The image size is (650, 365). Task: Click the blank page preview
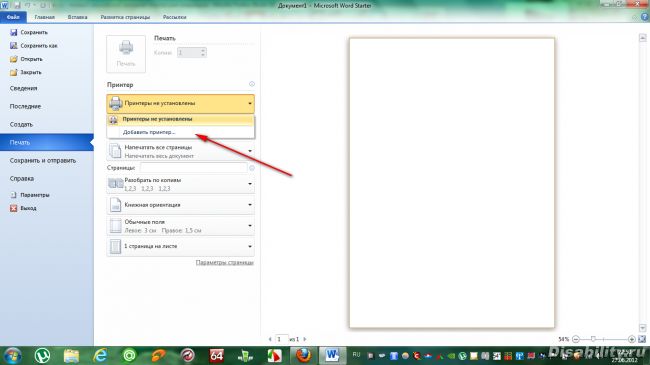click(x=452, y=183)
